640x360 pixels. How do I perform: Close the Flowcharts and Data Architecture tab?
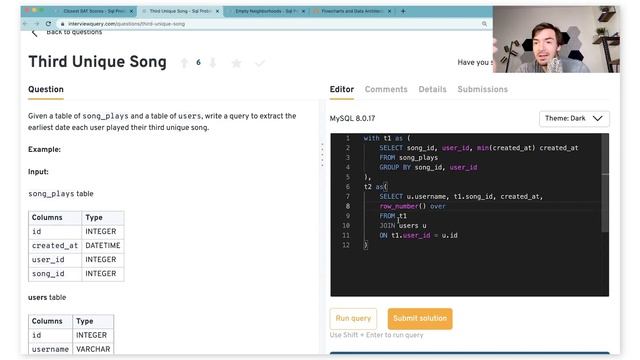(389, 11)
